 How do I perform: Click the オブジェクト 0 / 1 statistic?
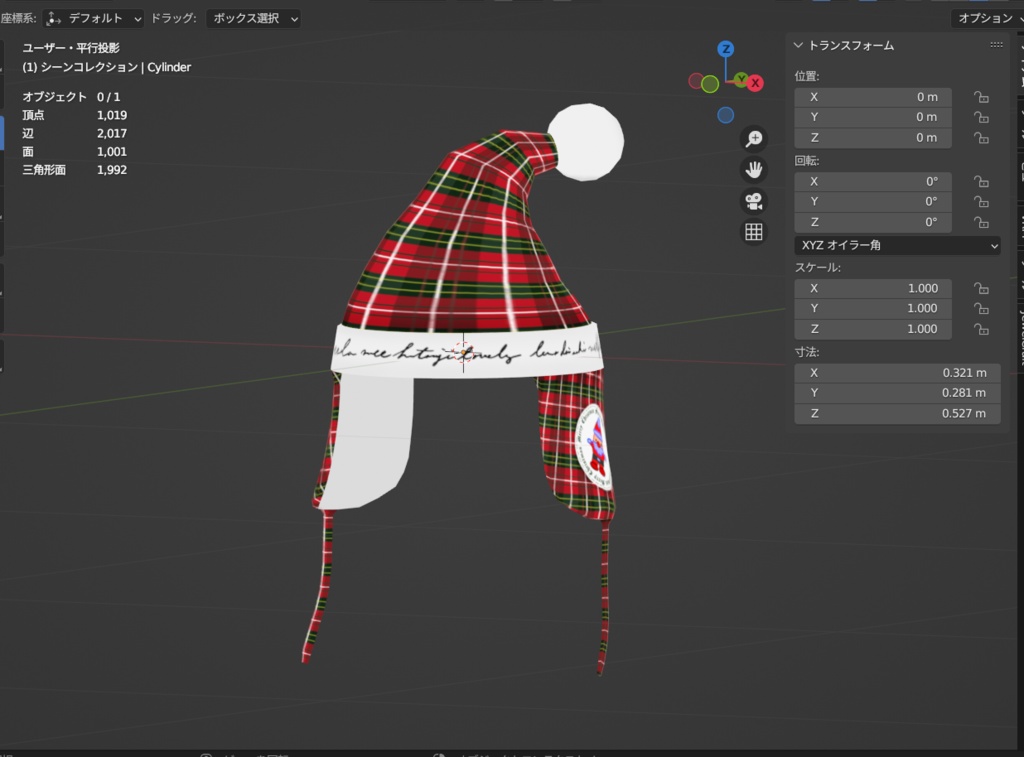click(71, 97)
